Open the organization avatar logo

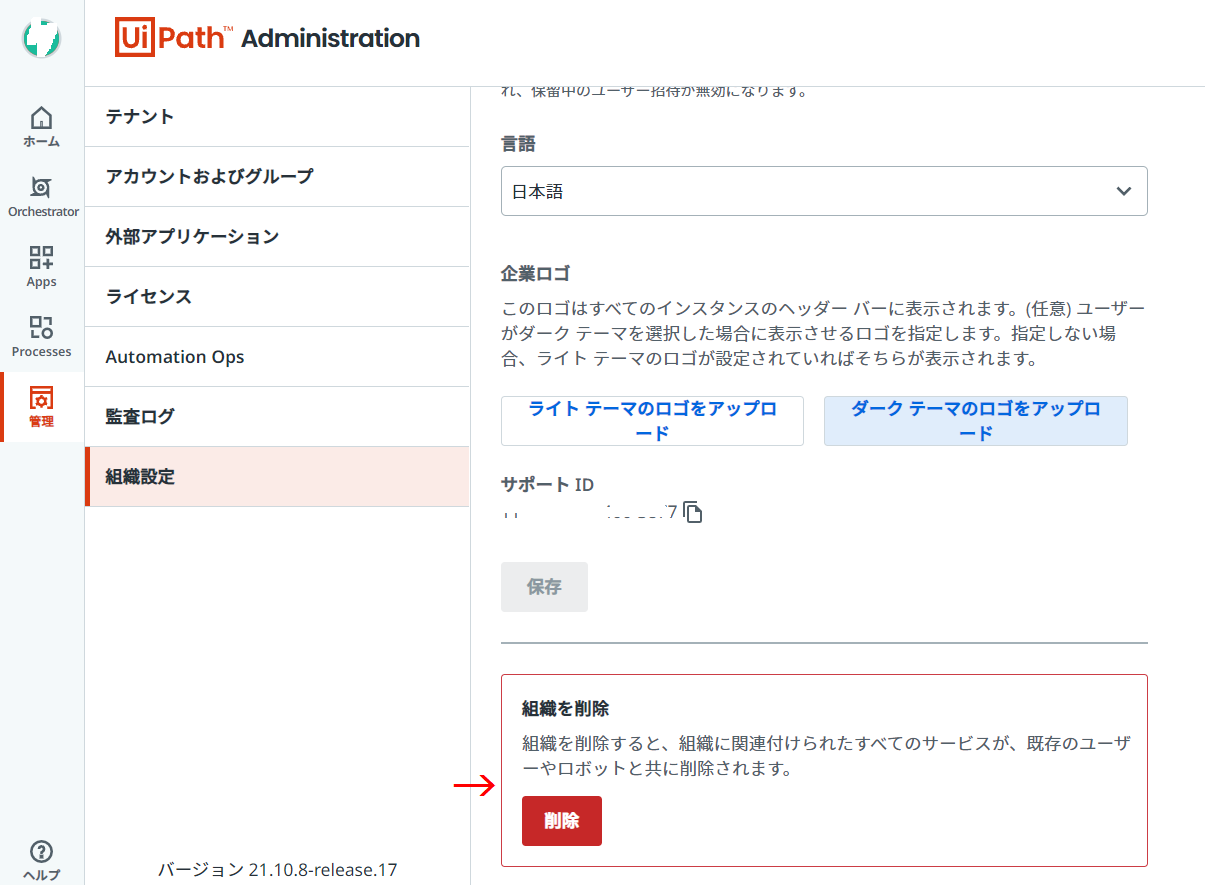(41, 38)
